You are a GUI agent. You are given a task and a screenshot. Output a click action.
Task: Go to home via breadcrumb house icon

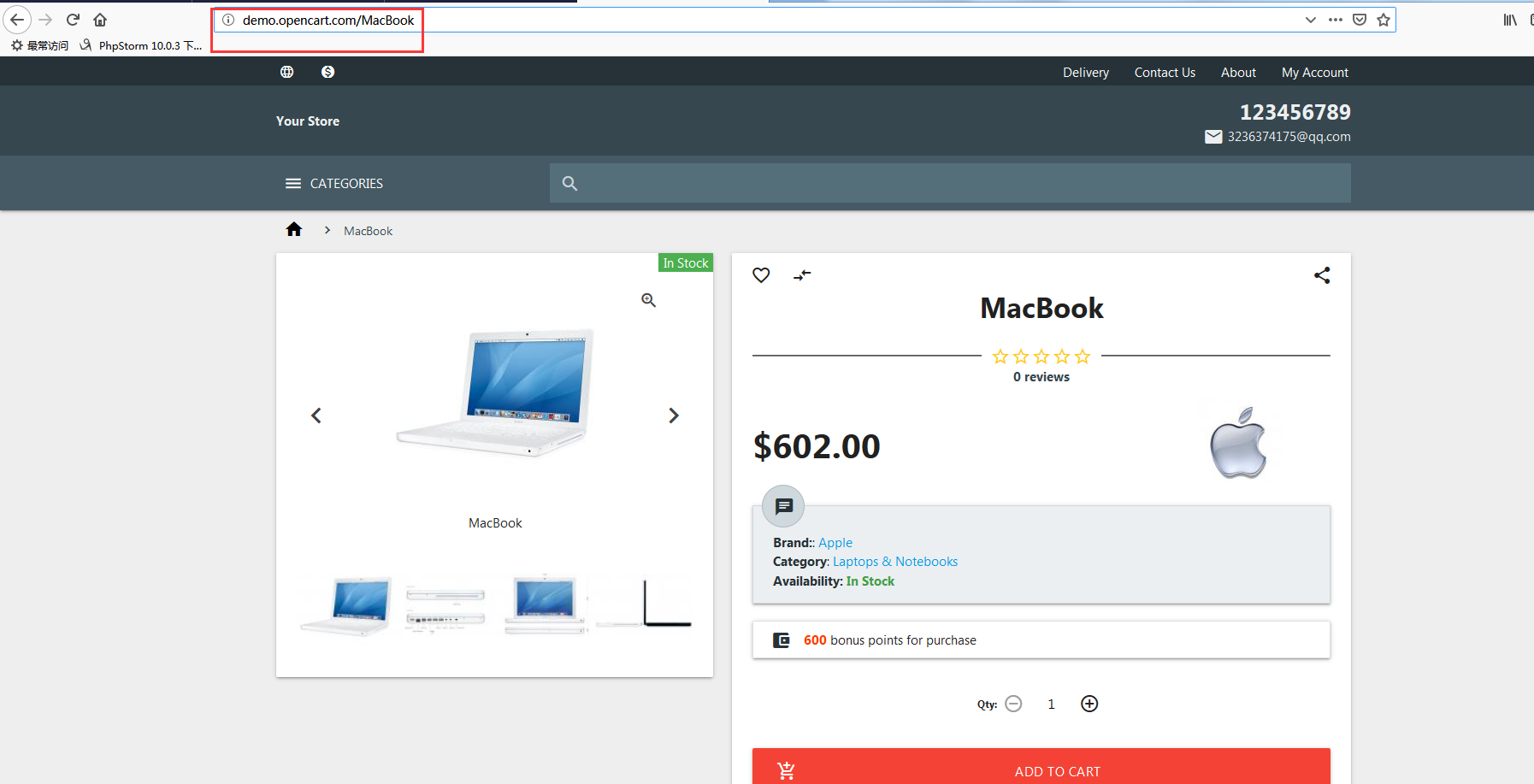click(x=294, y=229)
